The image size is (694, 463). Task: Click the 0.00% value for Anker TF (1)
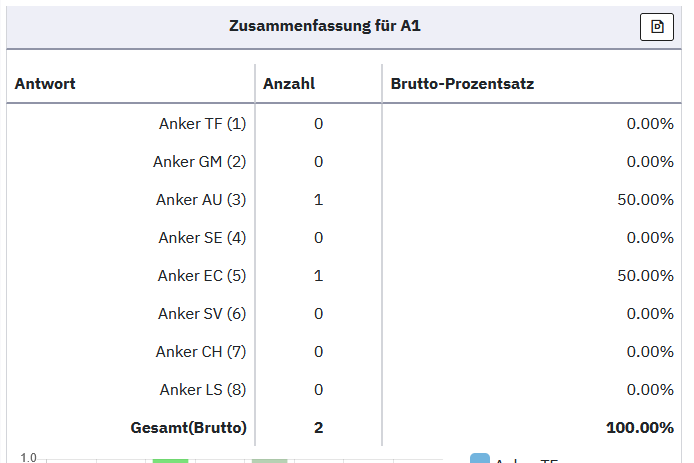(x=649, y=124)
